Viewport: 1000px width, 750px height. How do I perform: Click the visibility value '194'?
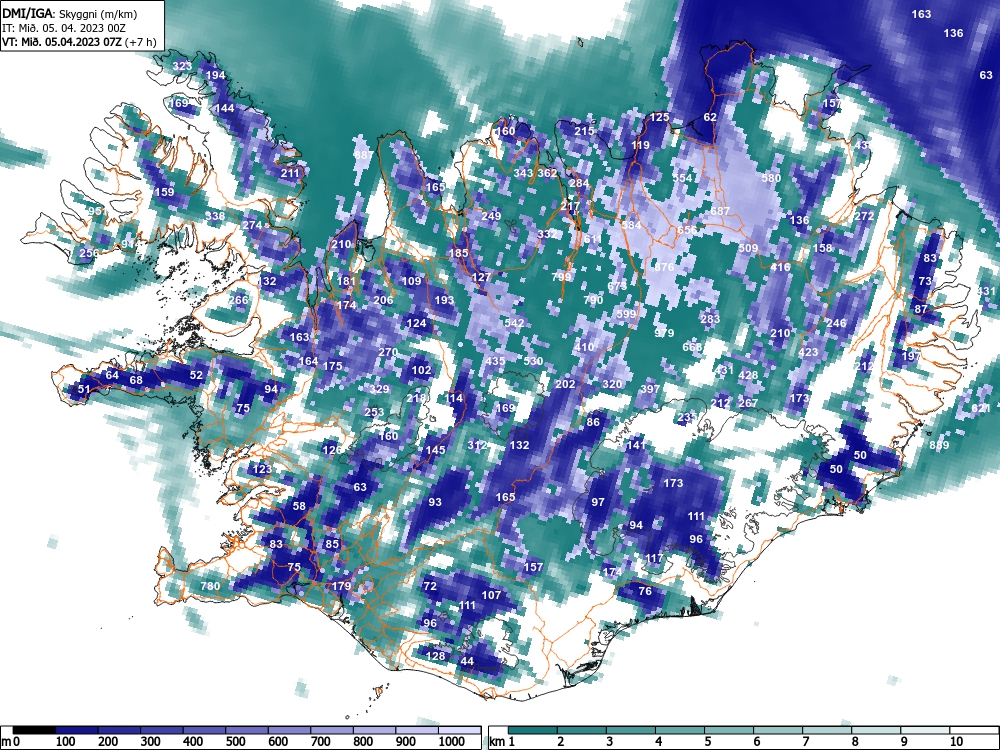[216, 75]
